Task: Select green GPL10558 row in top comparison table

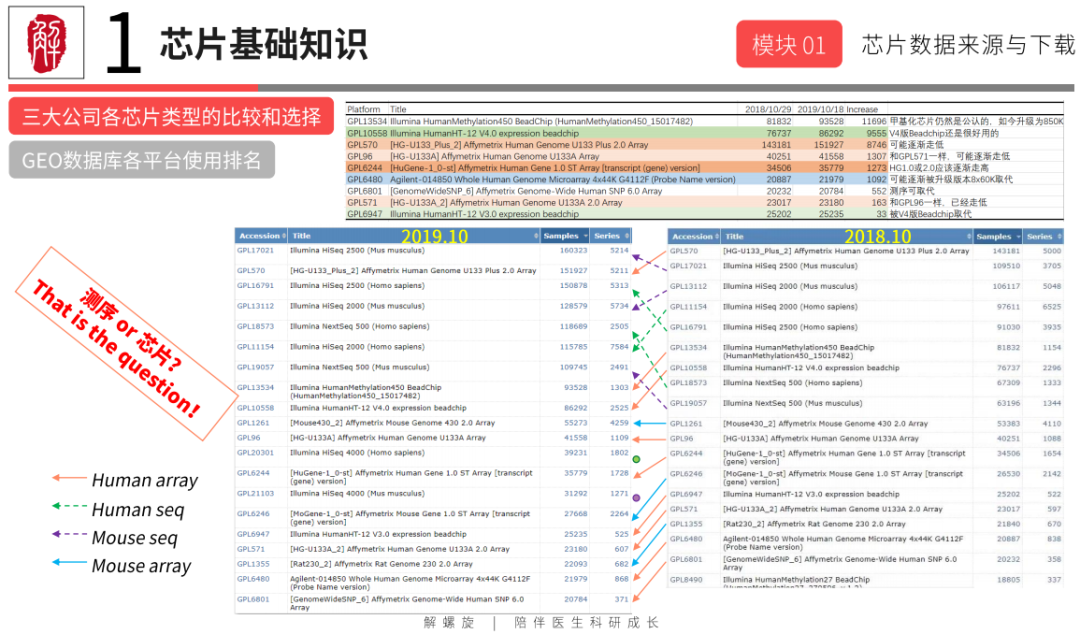Action: coord(705,133)
